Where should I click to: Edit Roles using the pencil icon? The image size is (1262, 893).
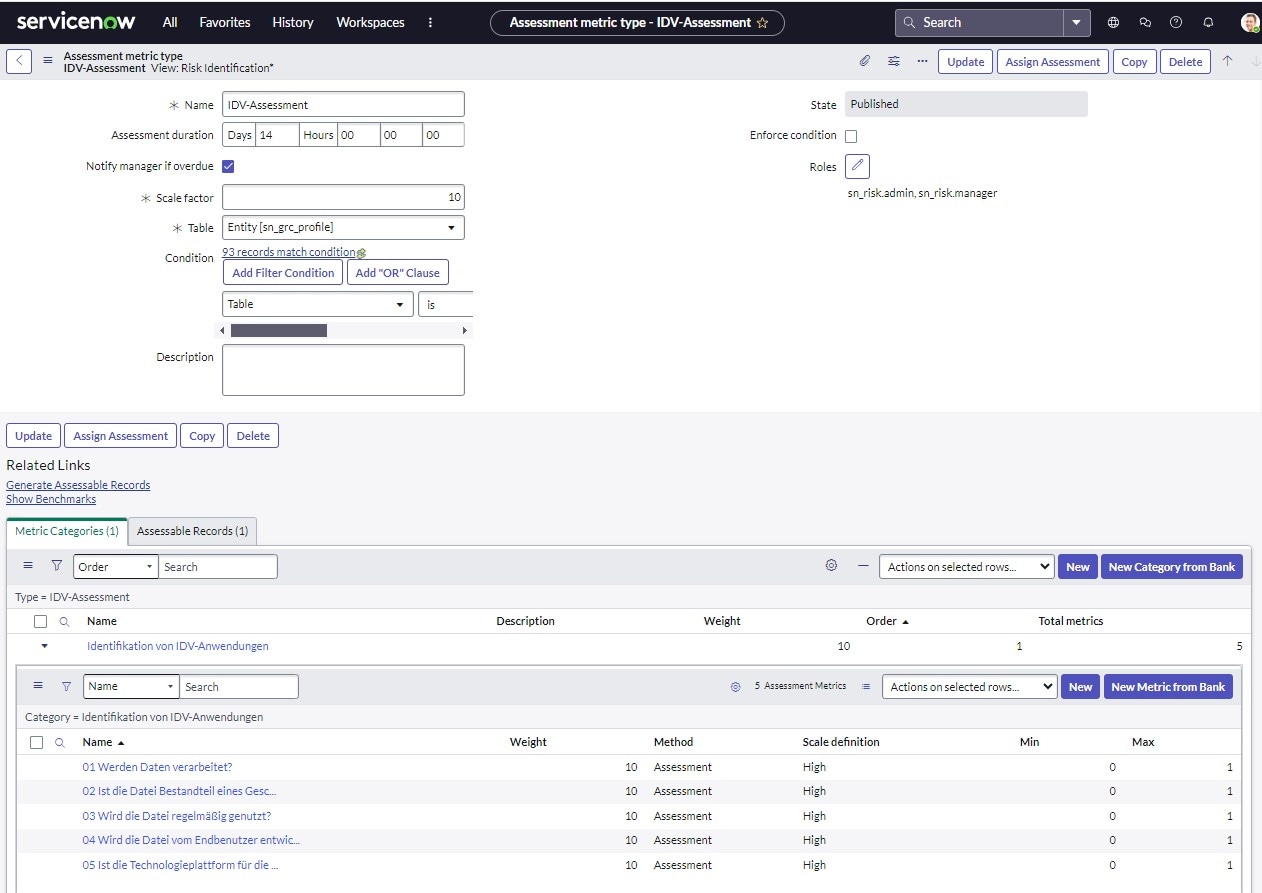tap(856, 166)
